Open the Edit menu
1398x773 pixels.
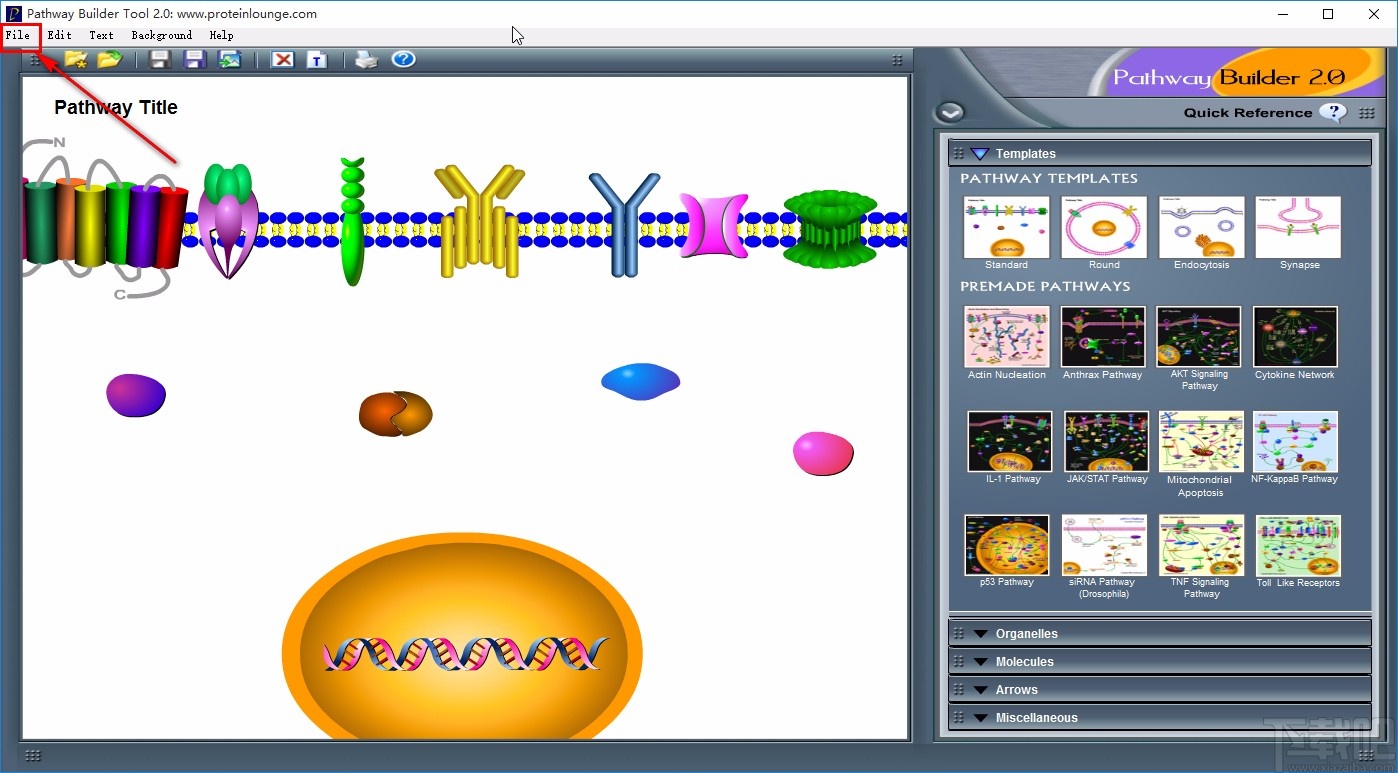click(59, 36)
